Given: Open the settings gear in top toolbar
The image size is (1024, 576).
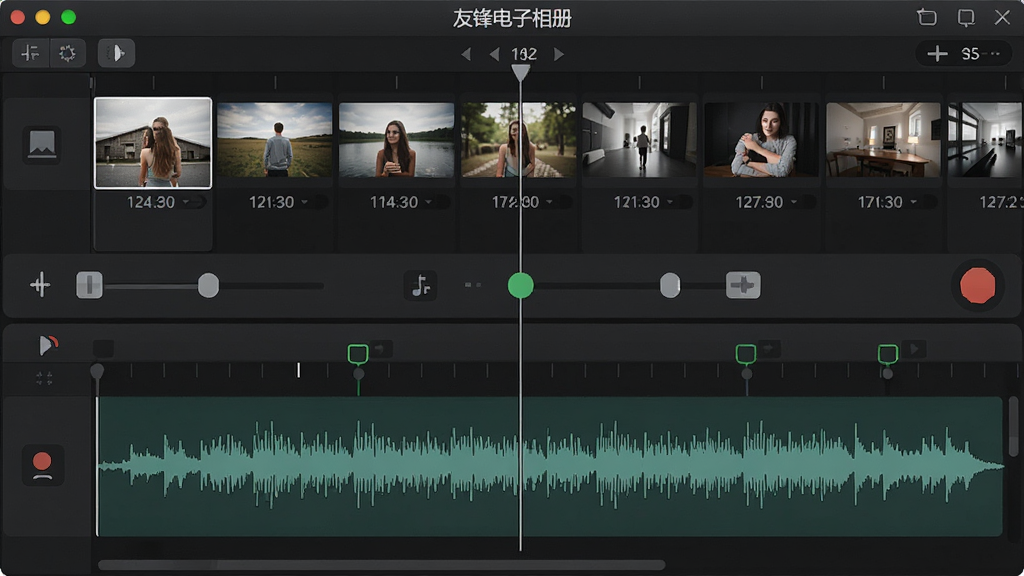Looking at the screenshot, I should pos(67,53).
